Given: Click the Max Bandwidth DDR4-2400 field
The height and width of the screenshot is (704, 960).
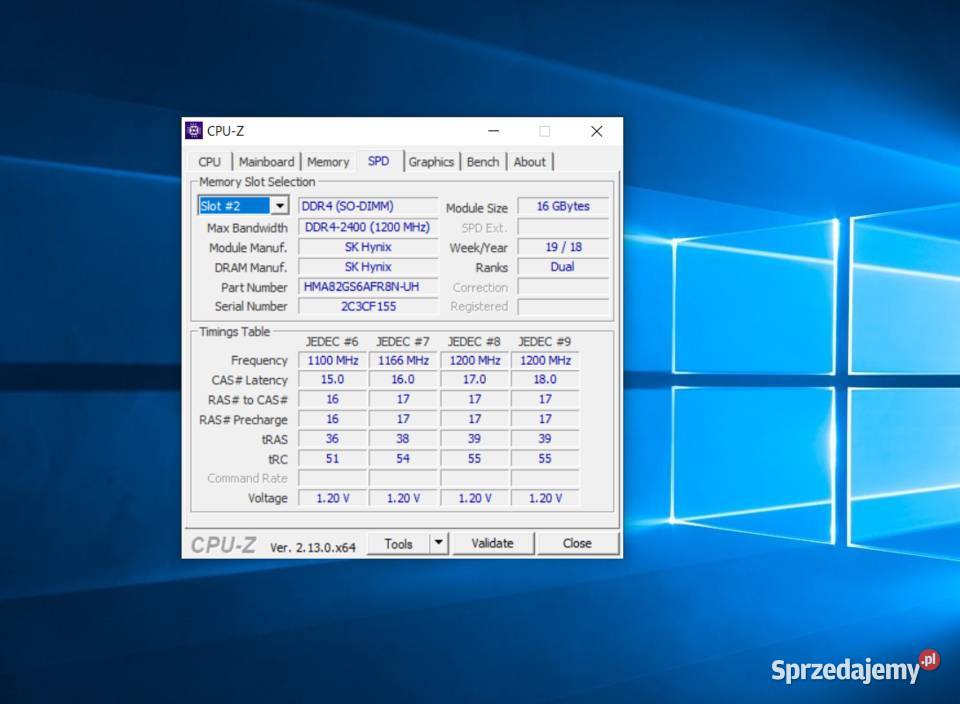Looking at the screenshot, I should pyautogui.click(x=368, y=227).
